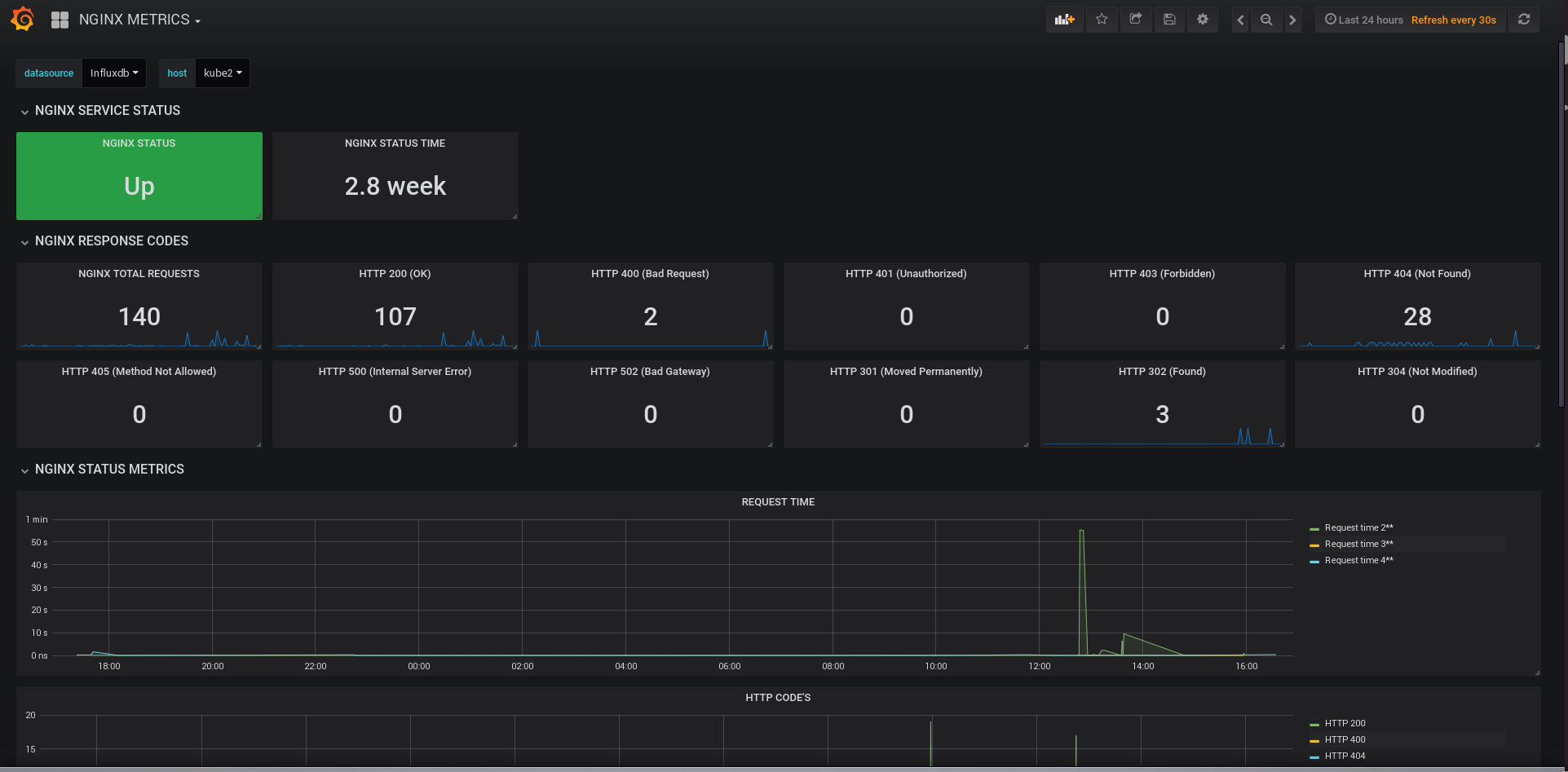Click the HTTP 200 count value 107
1568x772 pixels.
click(x=395, y=316)
